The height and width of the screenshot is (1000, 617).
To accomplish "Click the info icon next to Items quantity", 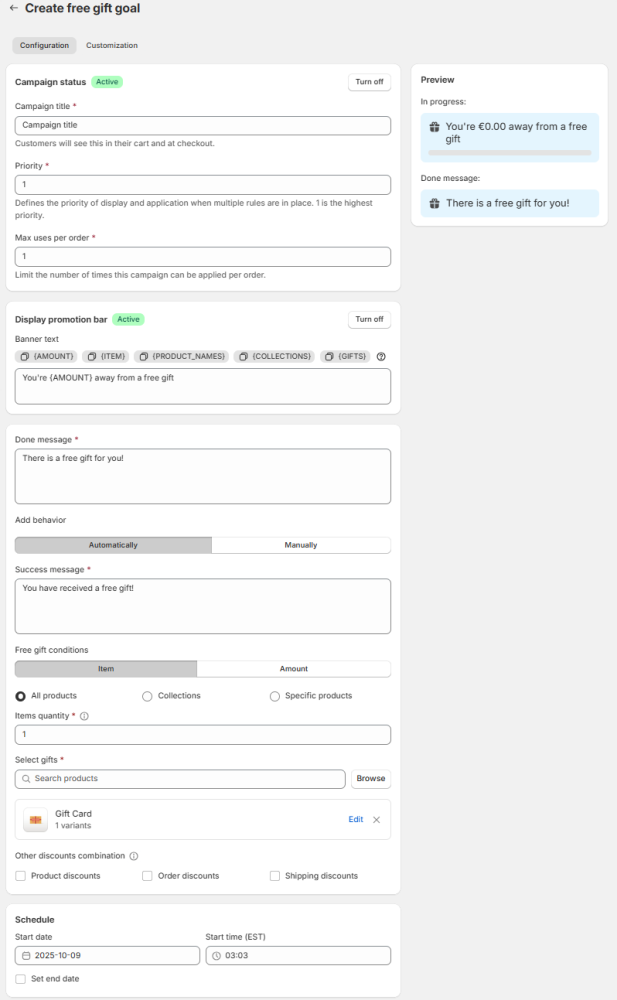I will [x=84, y=716].
